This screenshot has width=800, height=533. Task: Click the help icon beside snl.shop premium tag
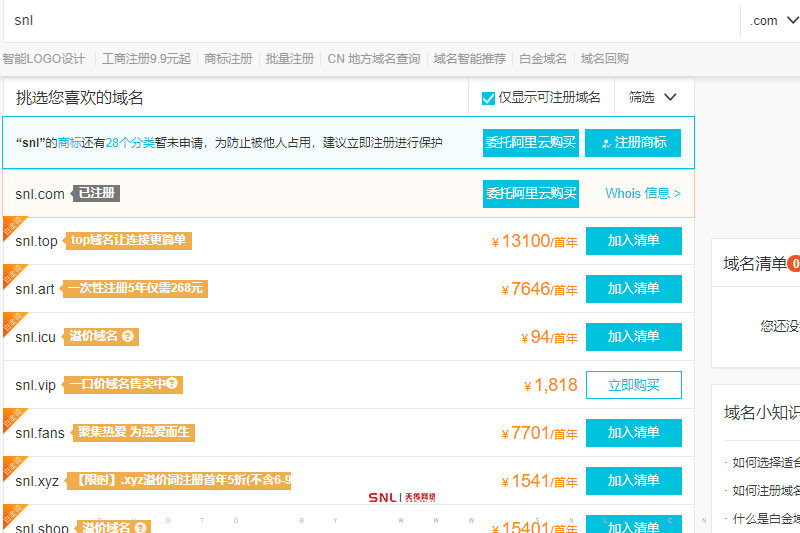point(141,527)
